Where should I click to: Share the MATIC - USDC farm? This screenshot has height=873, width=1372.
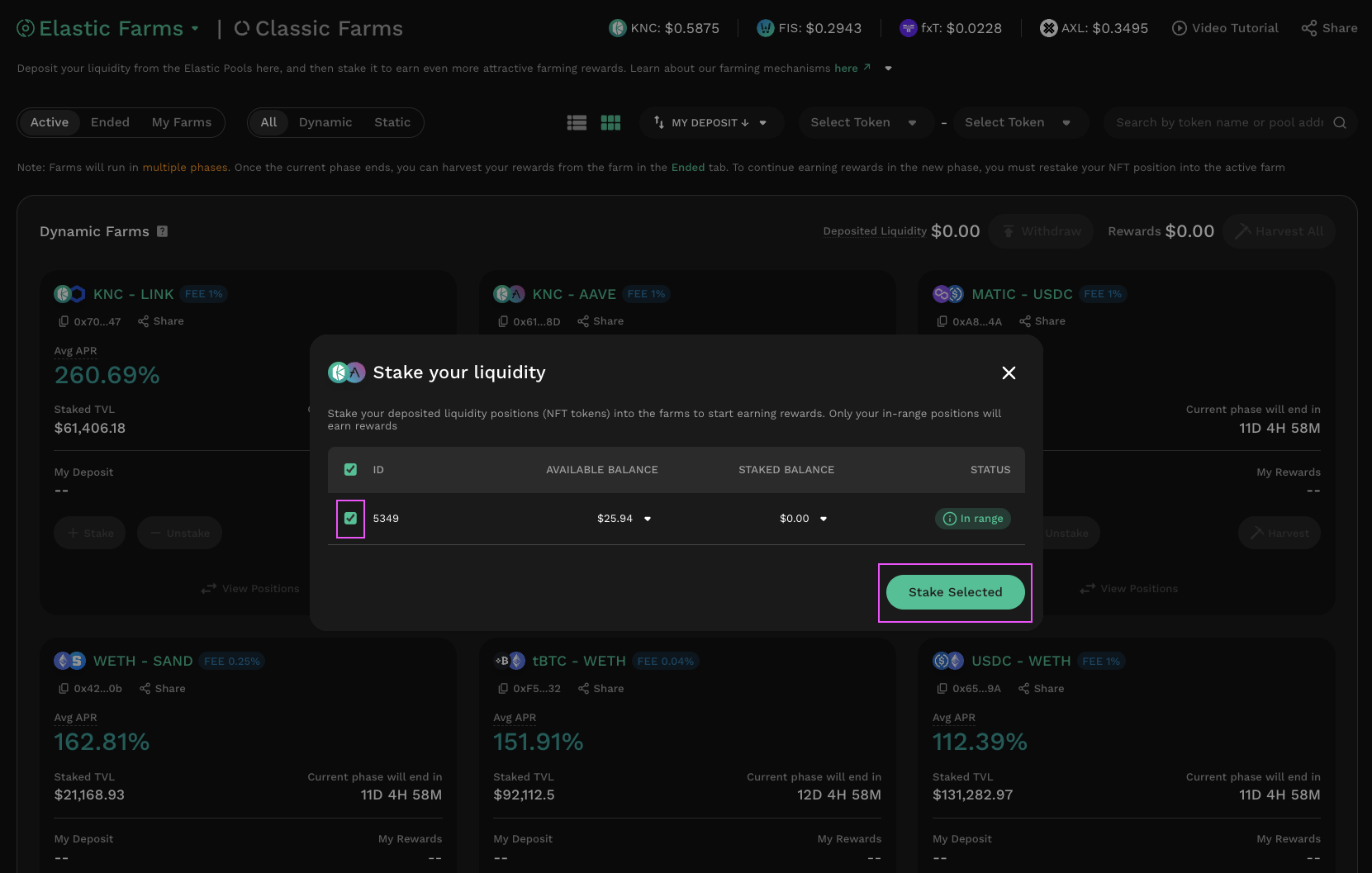[x=1042, y=321]
